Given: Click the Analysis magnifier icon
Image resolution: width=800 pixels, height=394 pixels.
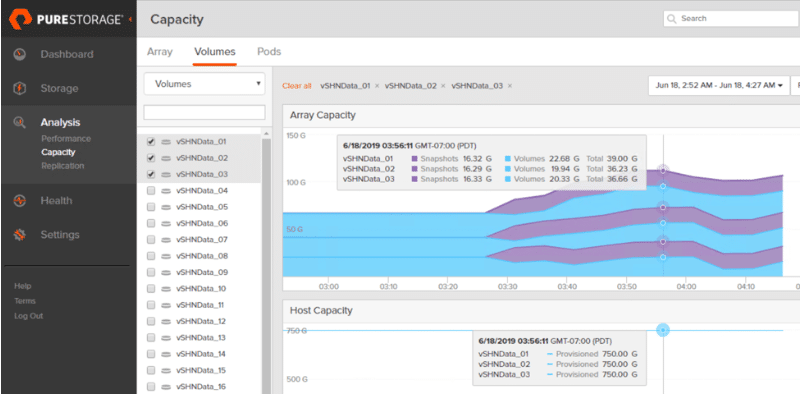Looking at the screenshot, I should 19,122.
